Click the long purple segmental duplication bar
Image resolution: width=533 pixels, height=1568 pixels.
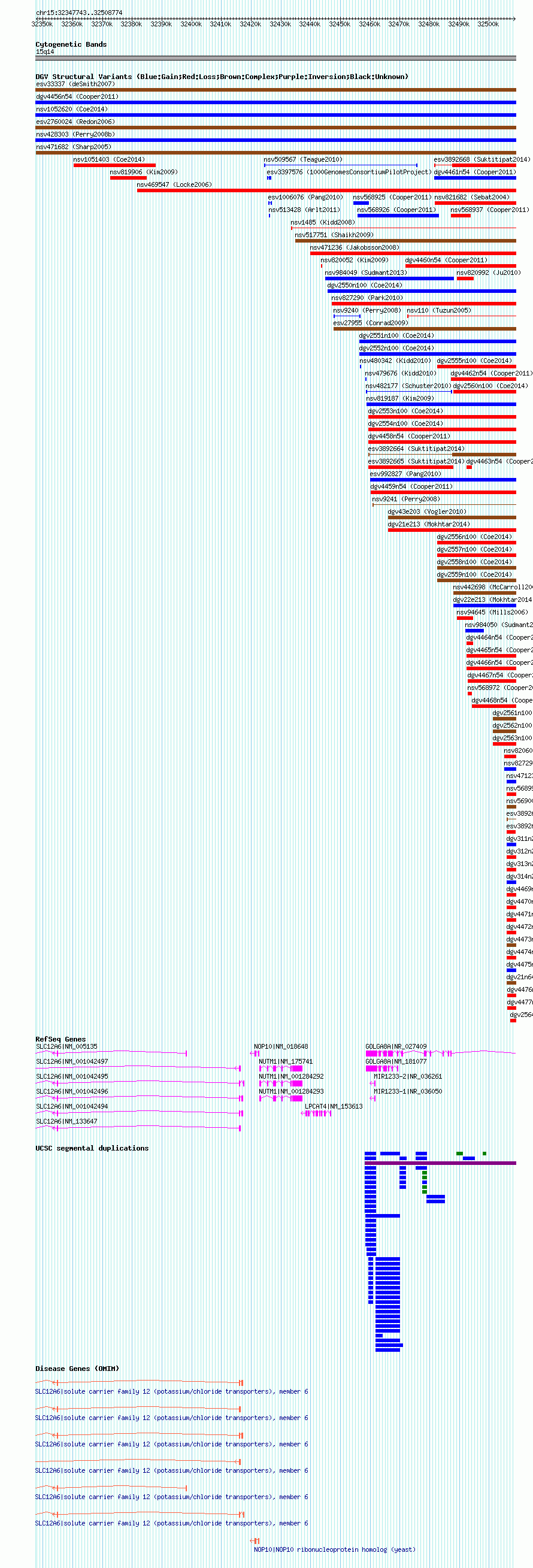tap(441, 1163)
